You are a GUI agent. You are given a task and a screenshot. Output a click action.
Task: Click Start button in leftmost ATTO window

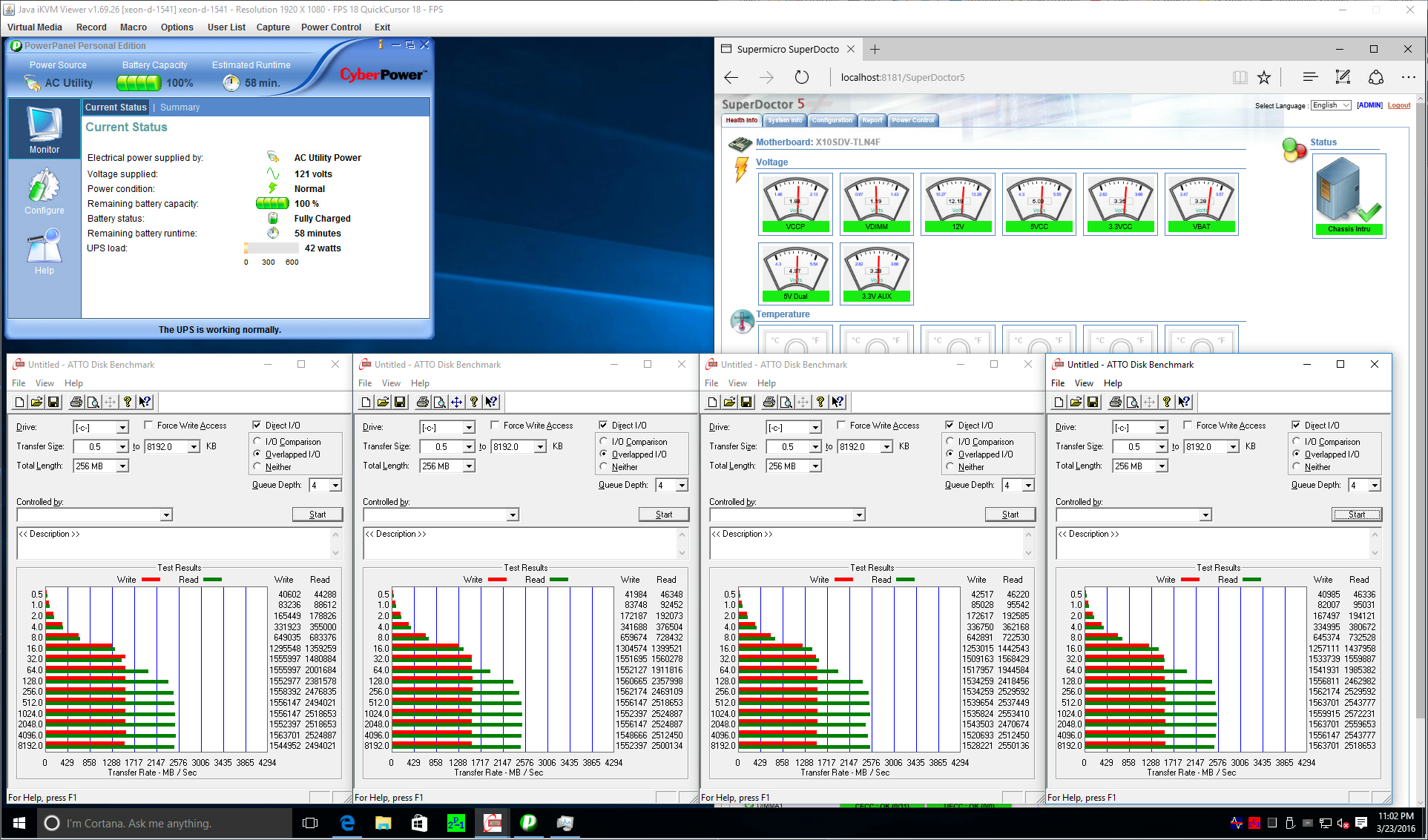(x=317, y=515)
